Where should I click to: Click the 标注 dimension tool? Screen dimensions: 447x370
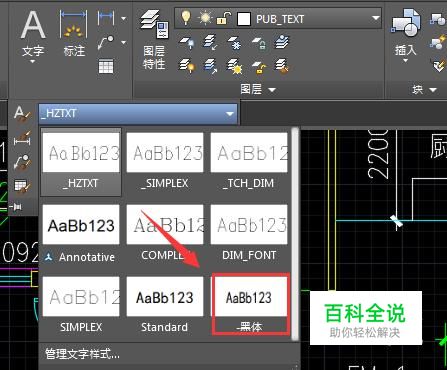74,33
